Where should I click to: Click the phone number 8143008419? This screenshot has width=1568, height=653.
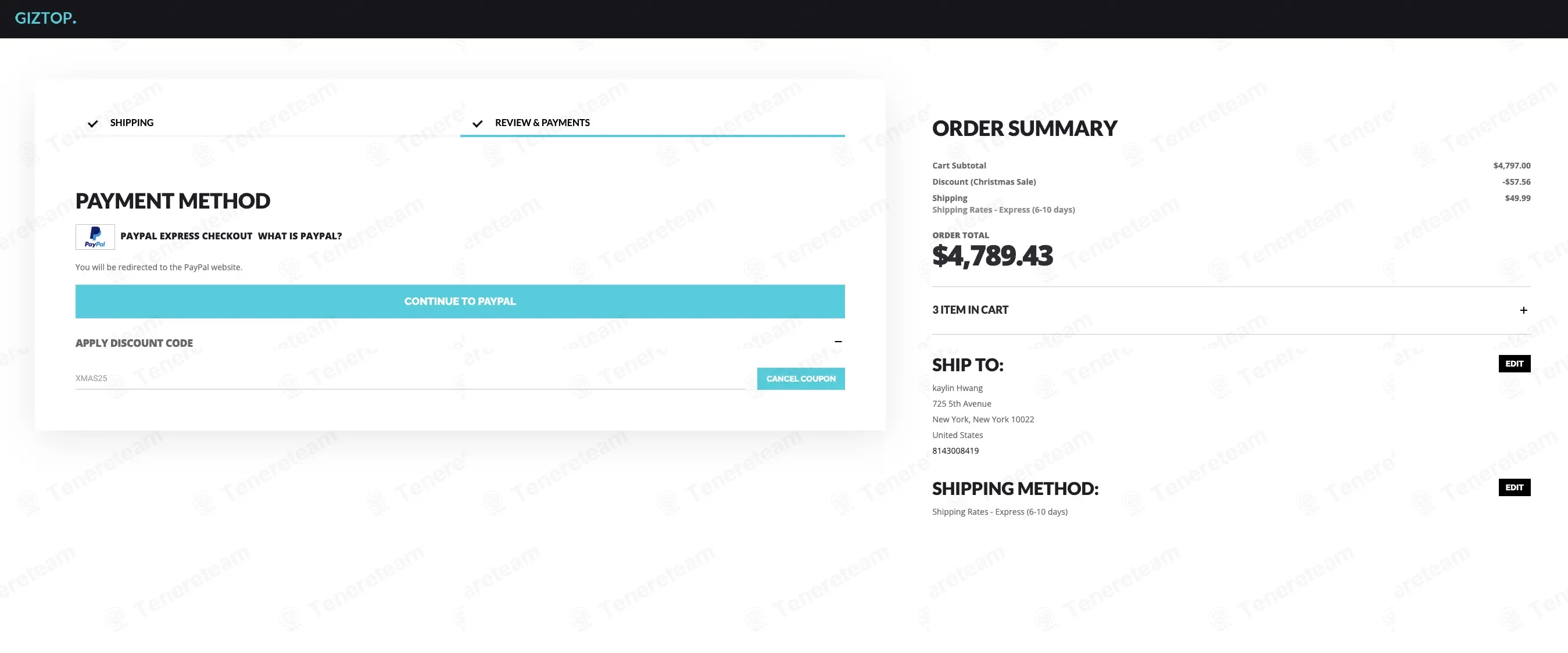[955, 451]
